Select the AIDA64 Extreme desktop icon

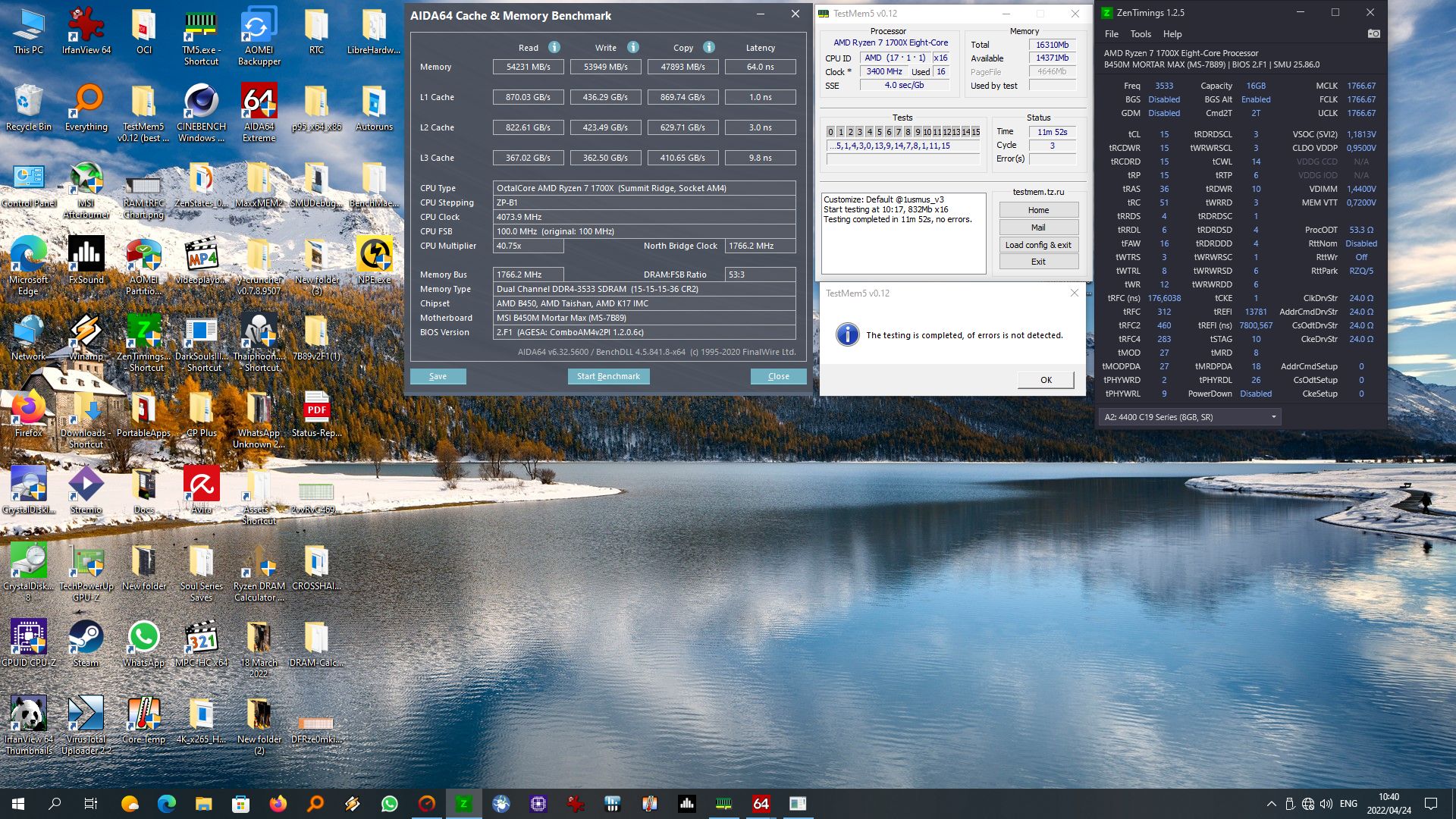coord(259,113)
